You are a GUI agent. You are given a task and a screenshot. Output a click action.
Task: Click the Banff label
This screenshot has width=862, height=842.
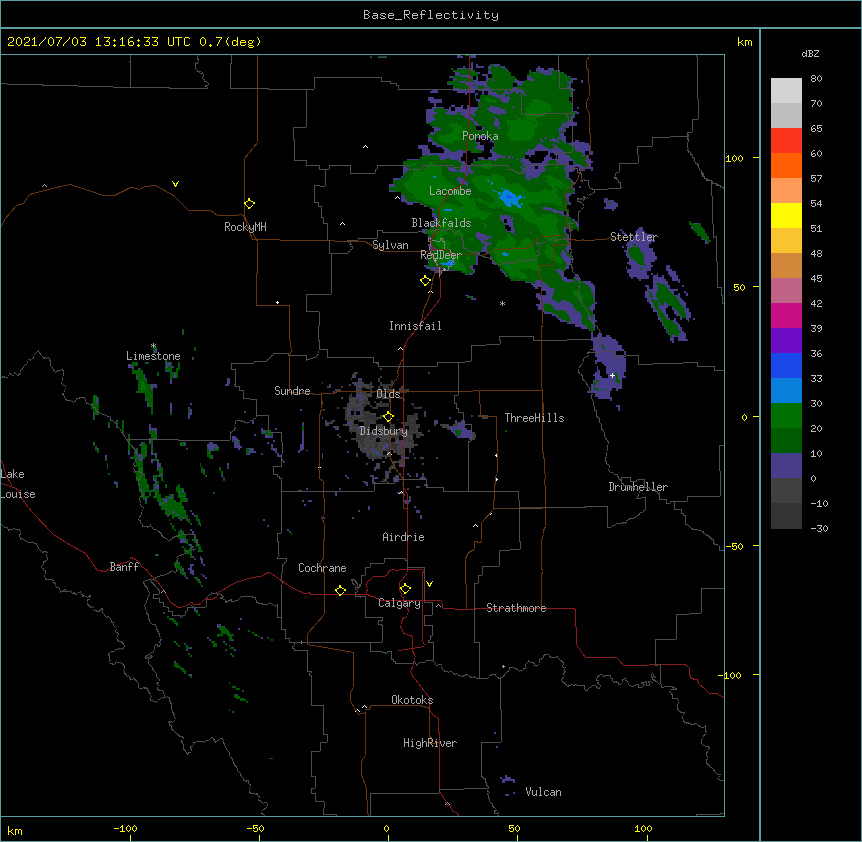pos(124,567)
